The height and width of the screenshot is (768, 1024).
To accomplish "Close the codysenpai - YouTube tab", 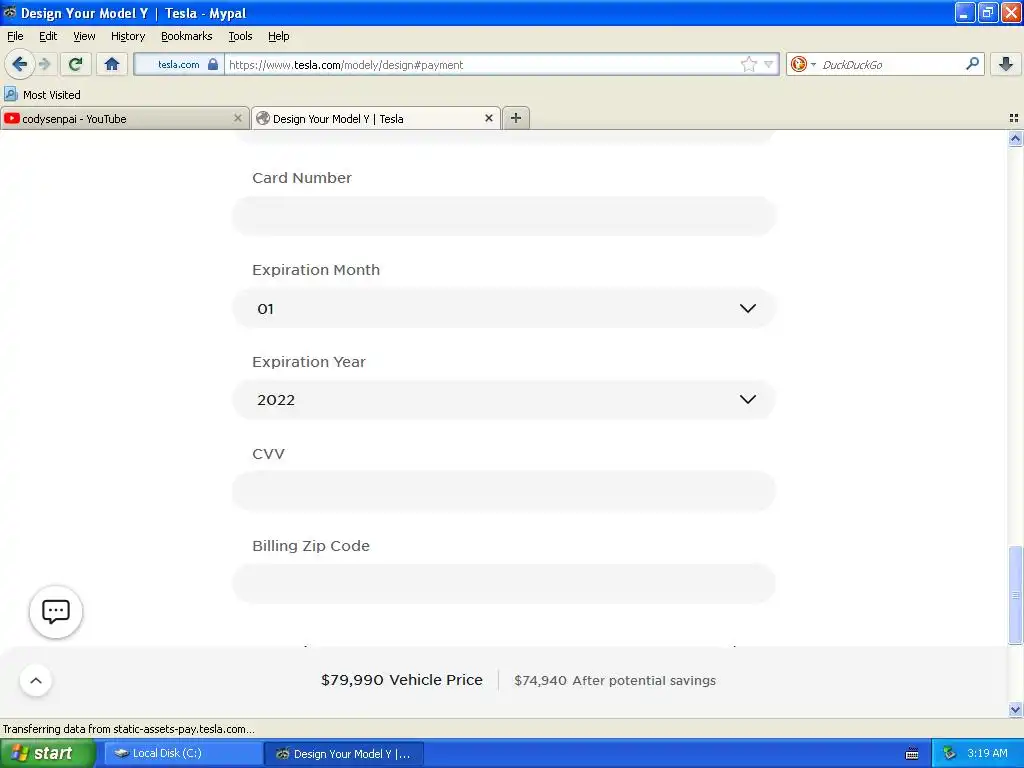I will (x=238, y=118).
